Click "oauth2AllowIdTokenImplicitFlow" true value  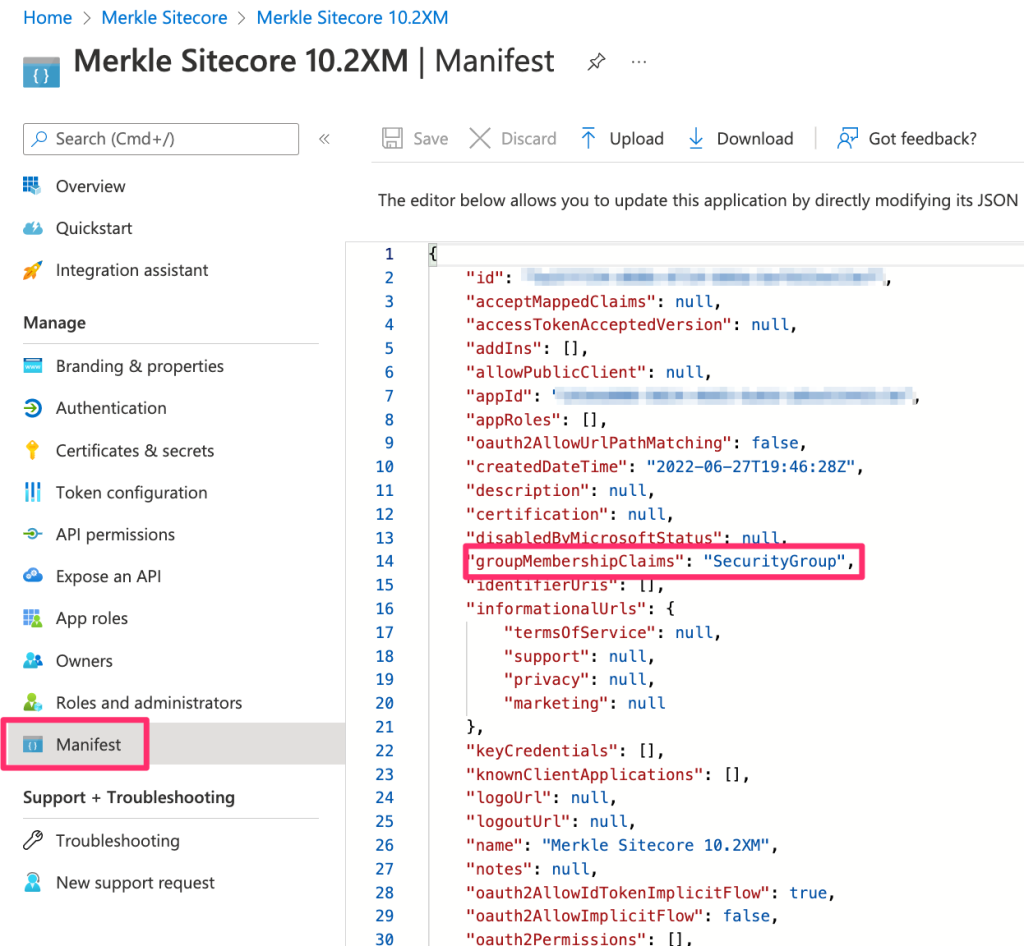(x=808, y=892)
